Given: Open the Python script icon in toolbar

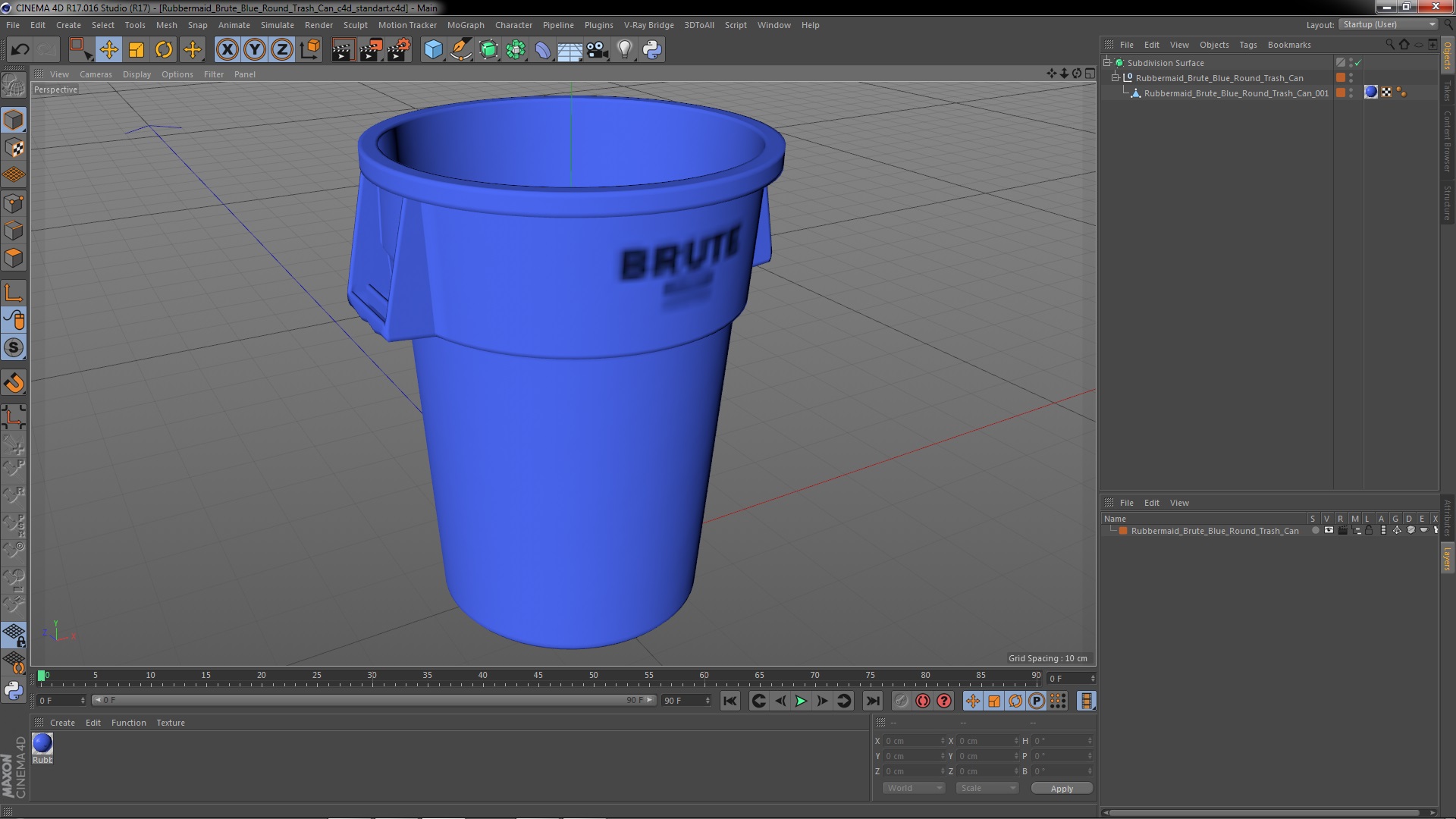Looking at the screenshot, I should (x=652, y=50).
